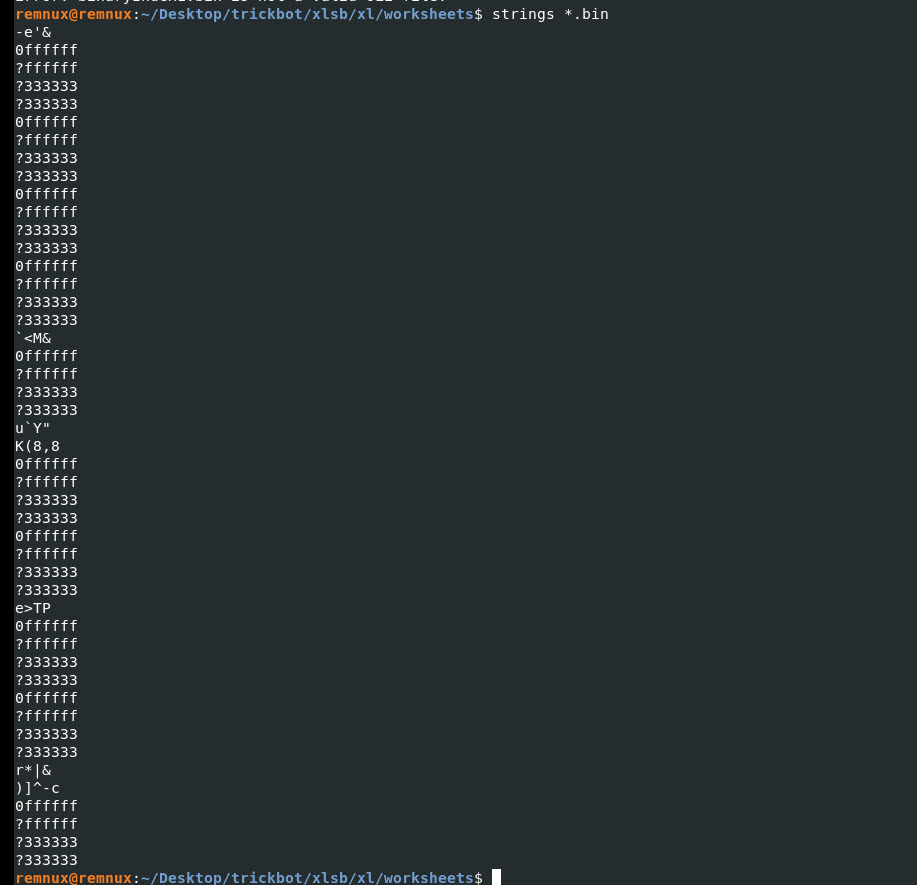917x885 pixels.
Task: Click 'remnux@remnux' in the bottom prompt
Action: [x=73, y=878]
